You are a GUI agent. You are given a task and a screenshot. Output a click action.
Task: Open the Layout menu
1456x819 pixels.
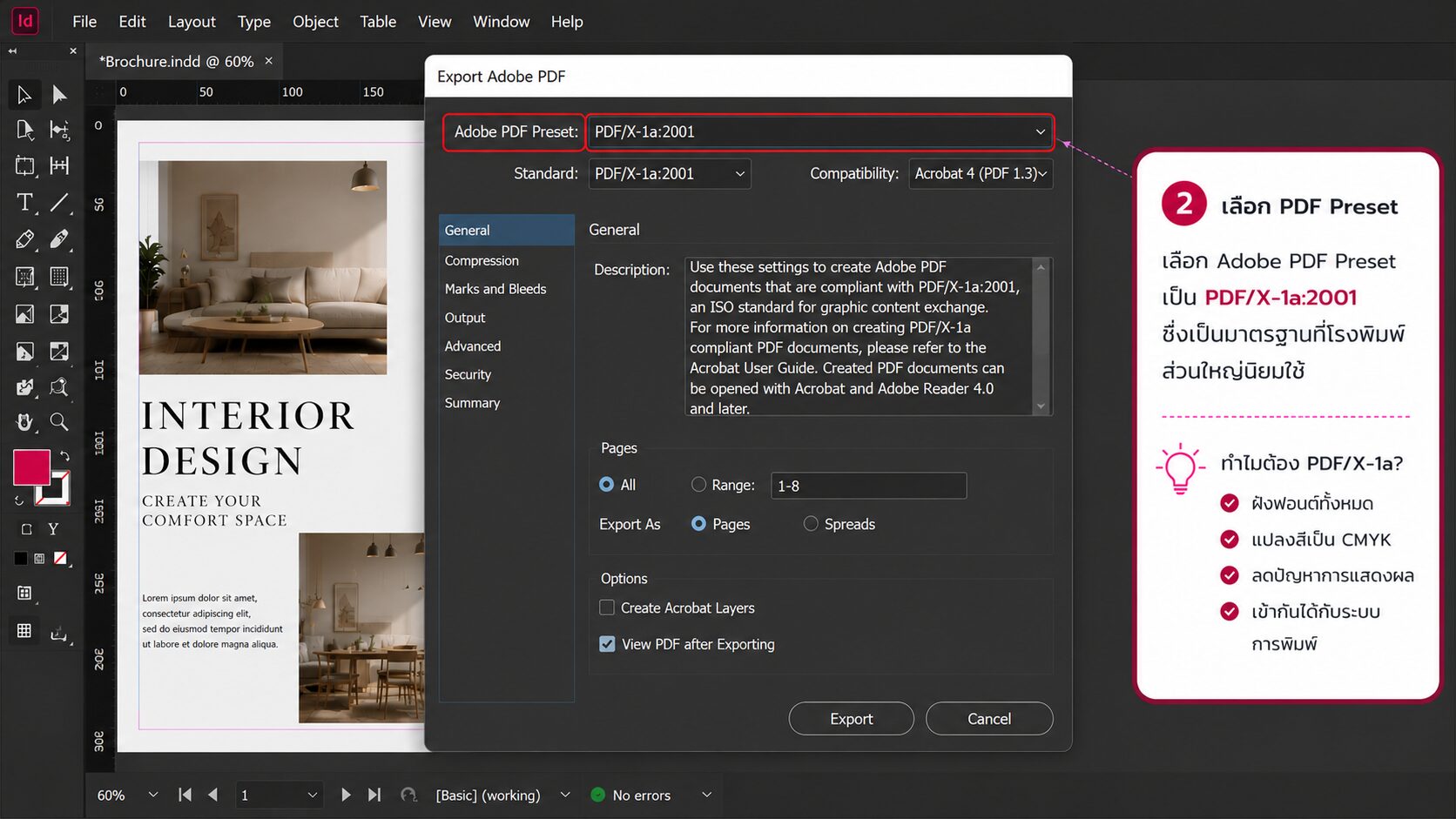coord(192,22)
